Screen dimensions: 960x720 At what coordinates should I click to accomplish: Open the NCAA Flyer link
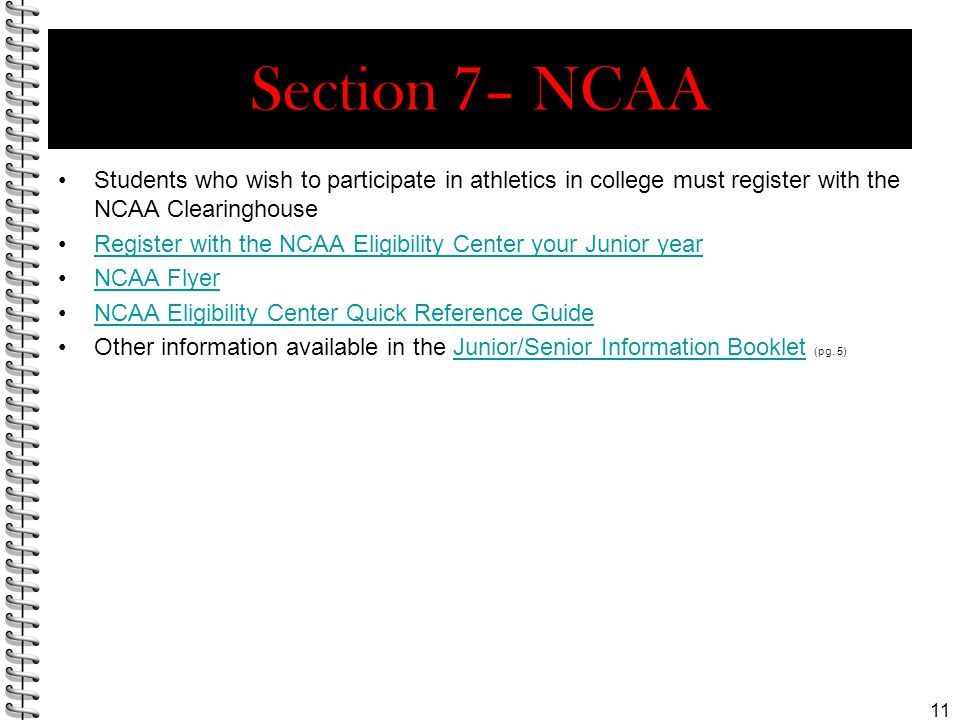pyautogui.click(x=157, y=279)
